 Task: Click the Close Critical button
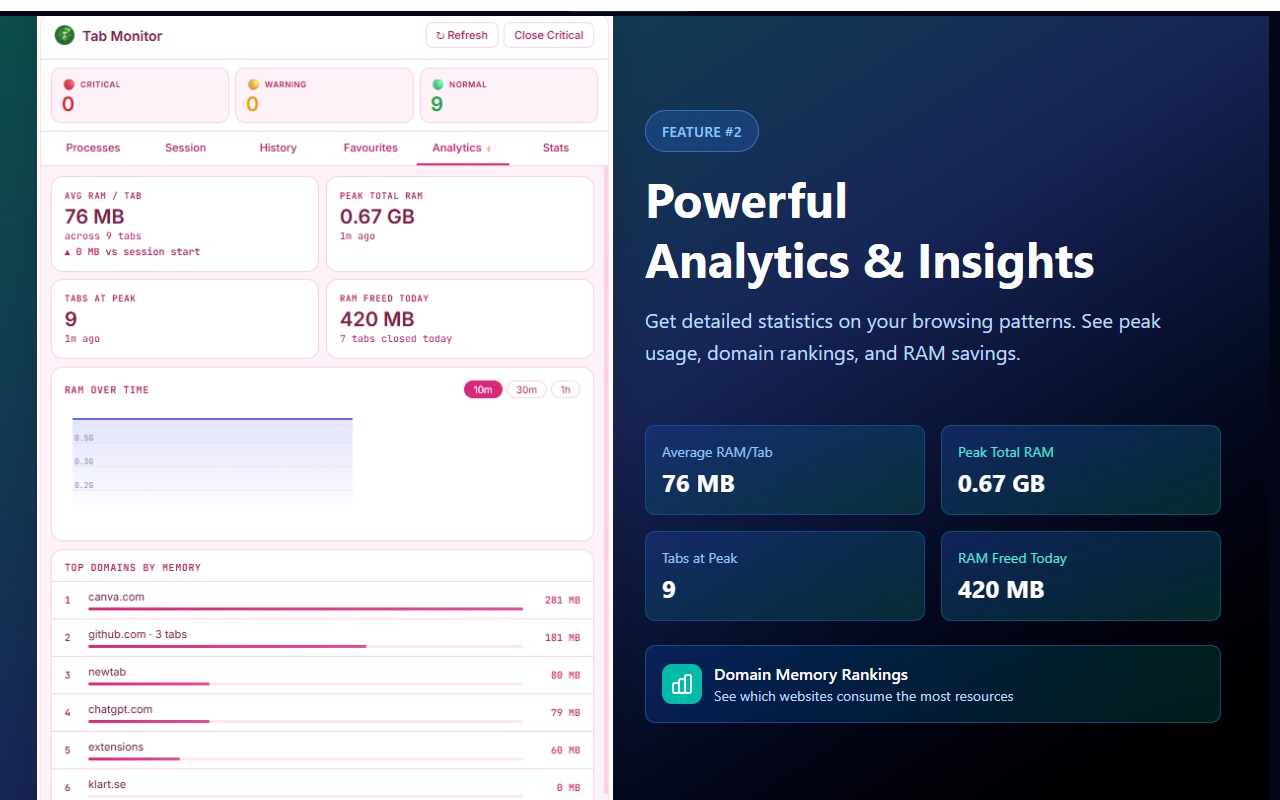549,35
